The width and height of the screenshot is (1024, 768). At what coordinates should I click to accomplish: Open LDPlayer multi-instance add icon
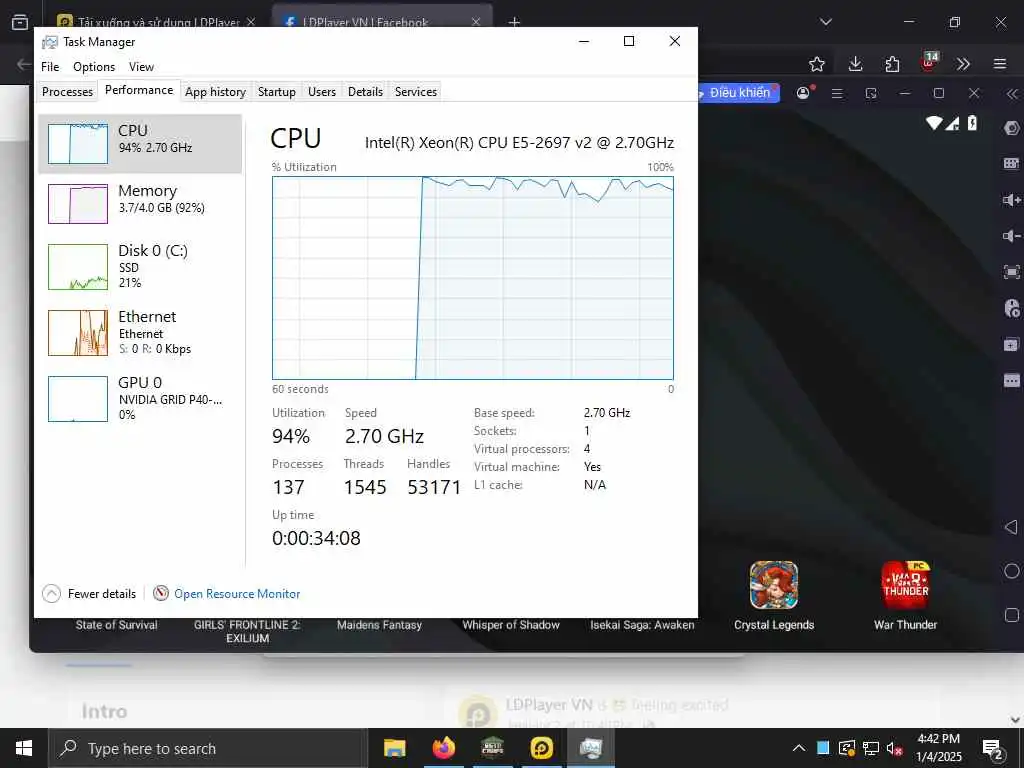(x=1012, y=344)
